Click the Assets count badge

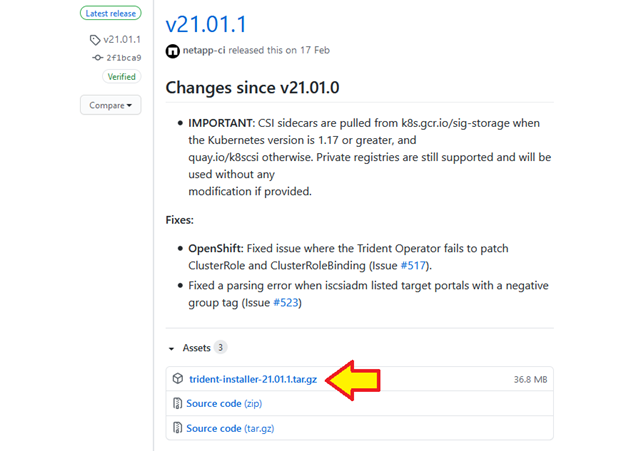point(220,347)
